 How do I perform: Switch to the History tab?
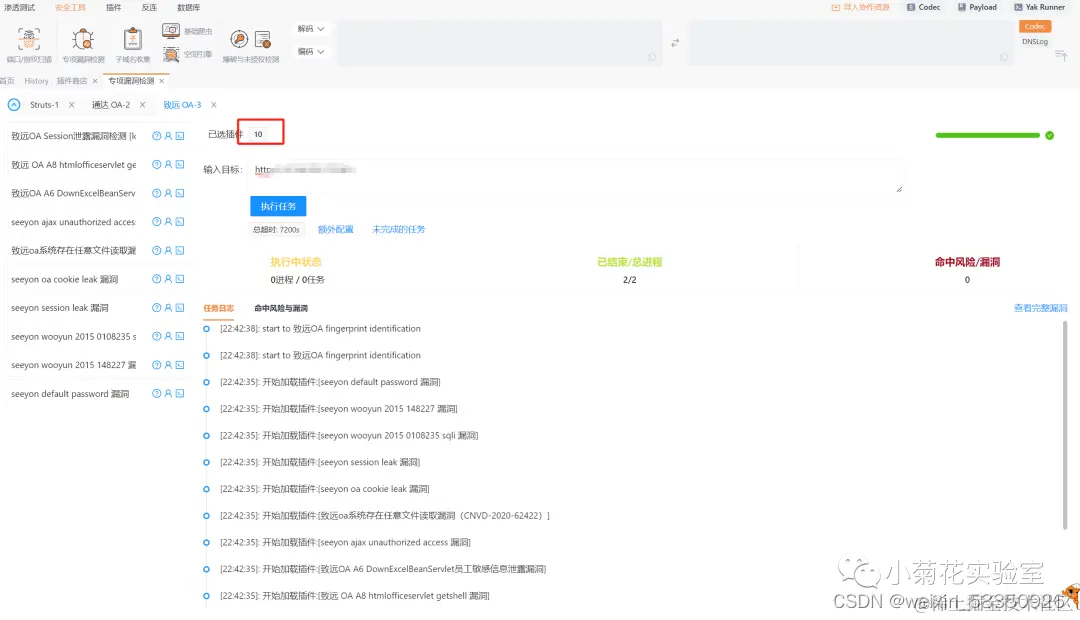[x=37, y=81]
